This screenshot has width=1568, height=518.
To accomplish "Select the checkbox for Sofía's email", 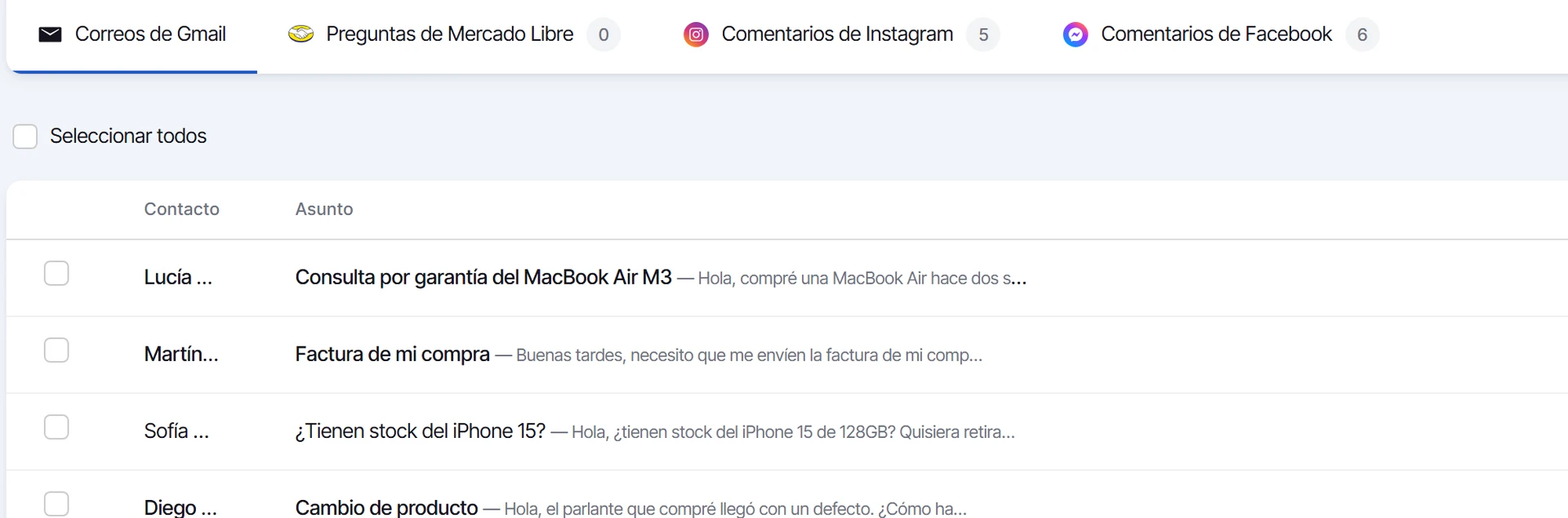I will click(x=56, y=426).
